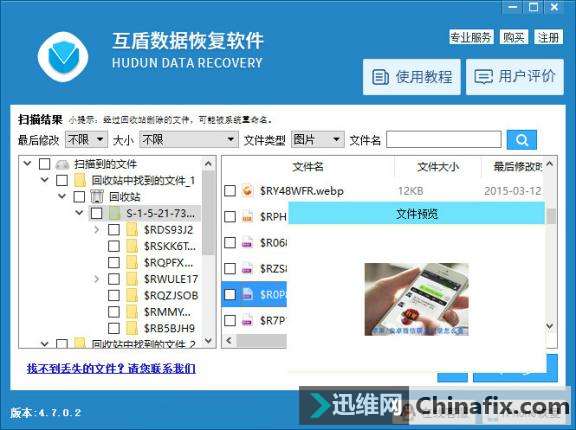Click the 文件名 column header
576x430 pixels.
(308, 167)
